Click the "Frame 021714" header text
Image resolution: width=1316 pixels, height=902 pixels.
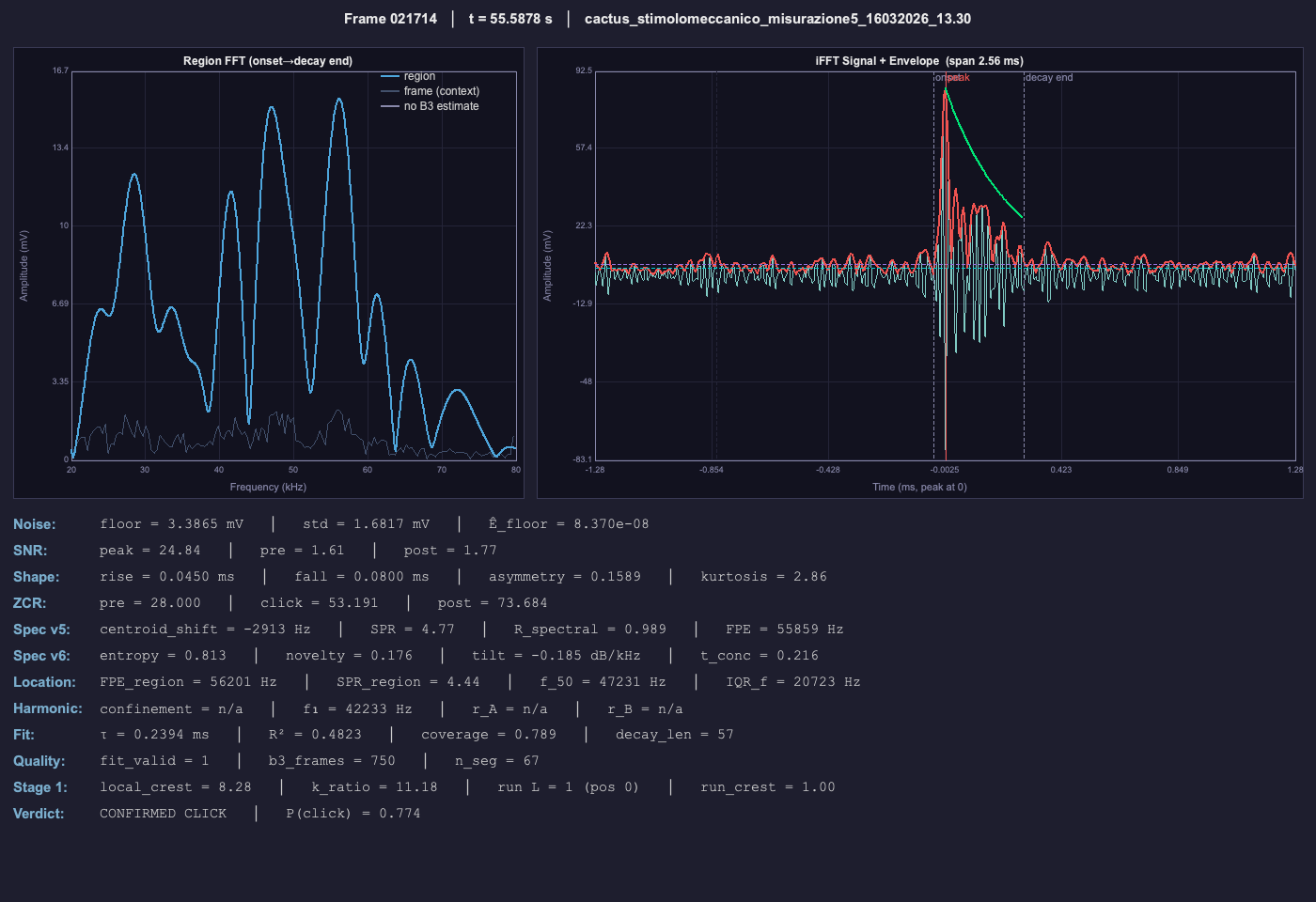coord(390,19)
